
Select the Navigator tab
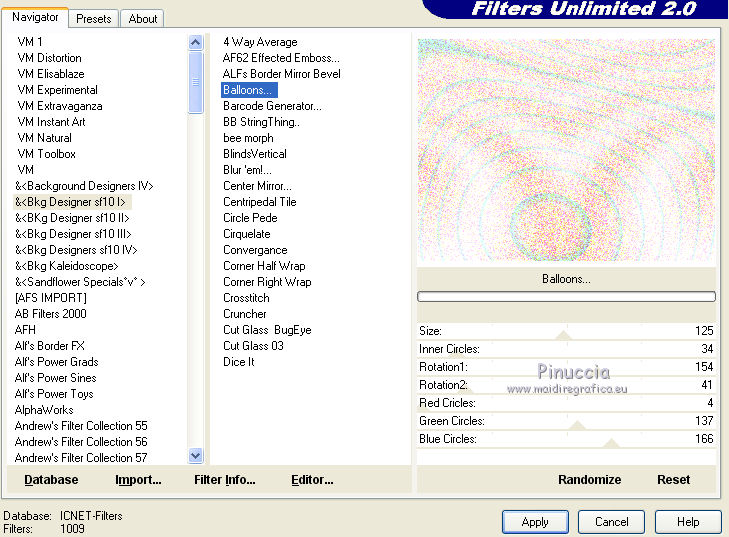(35, 17)
